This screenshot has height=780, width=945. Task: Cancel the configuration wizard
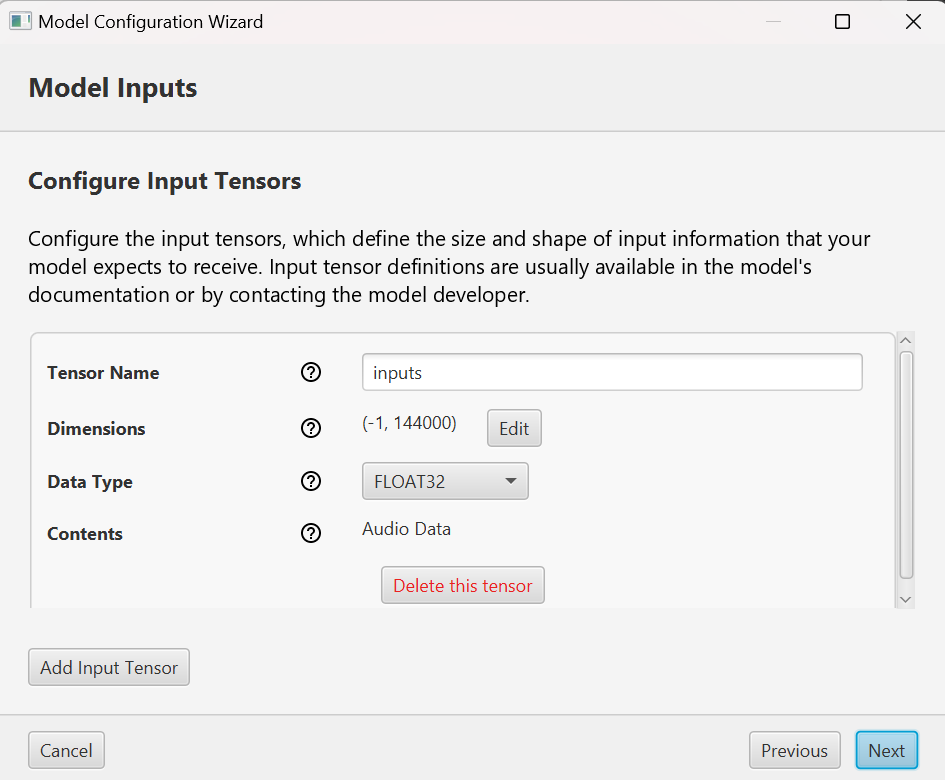66,751
